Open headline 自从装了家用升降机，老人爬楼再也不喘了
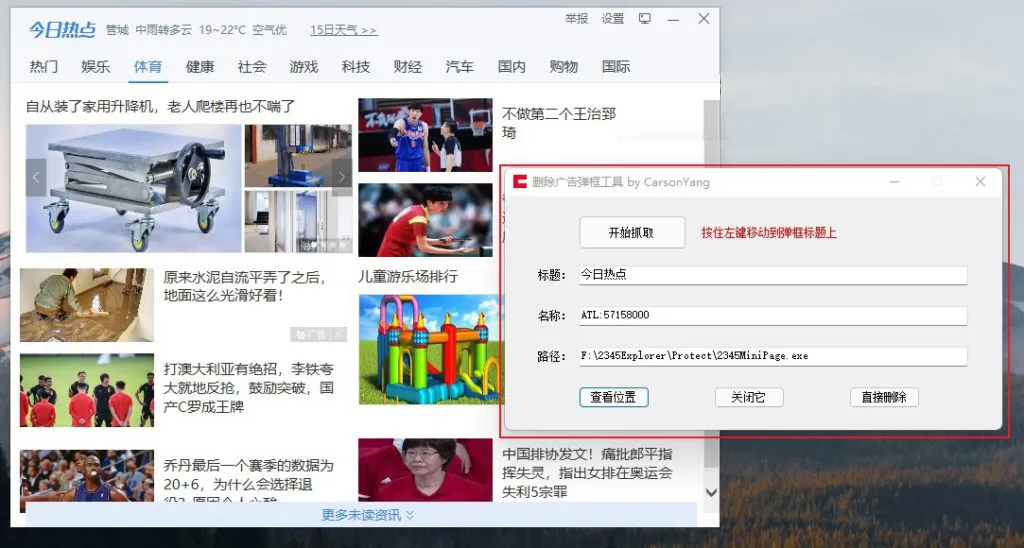The height and width of the screenshot is (548, 1024). point(161,106)
